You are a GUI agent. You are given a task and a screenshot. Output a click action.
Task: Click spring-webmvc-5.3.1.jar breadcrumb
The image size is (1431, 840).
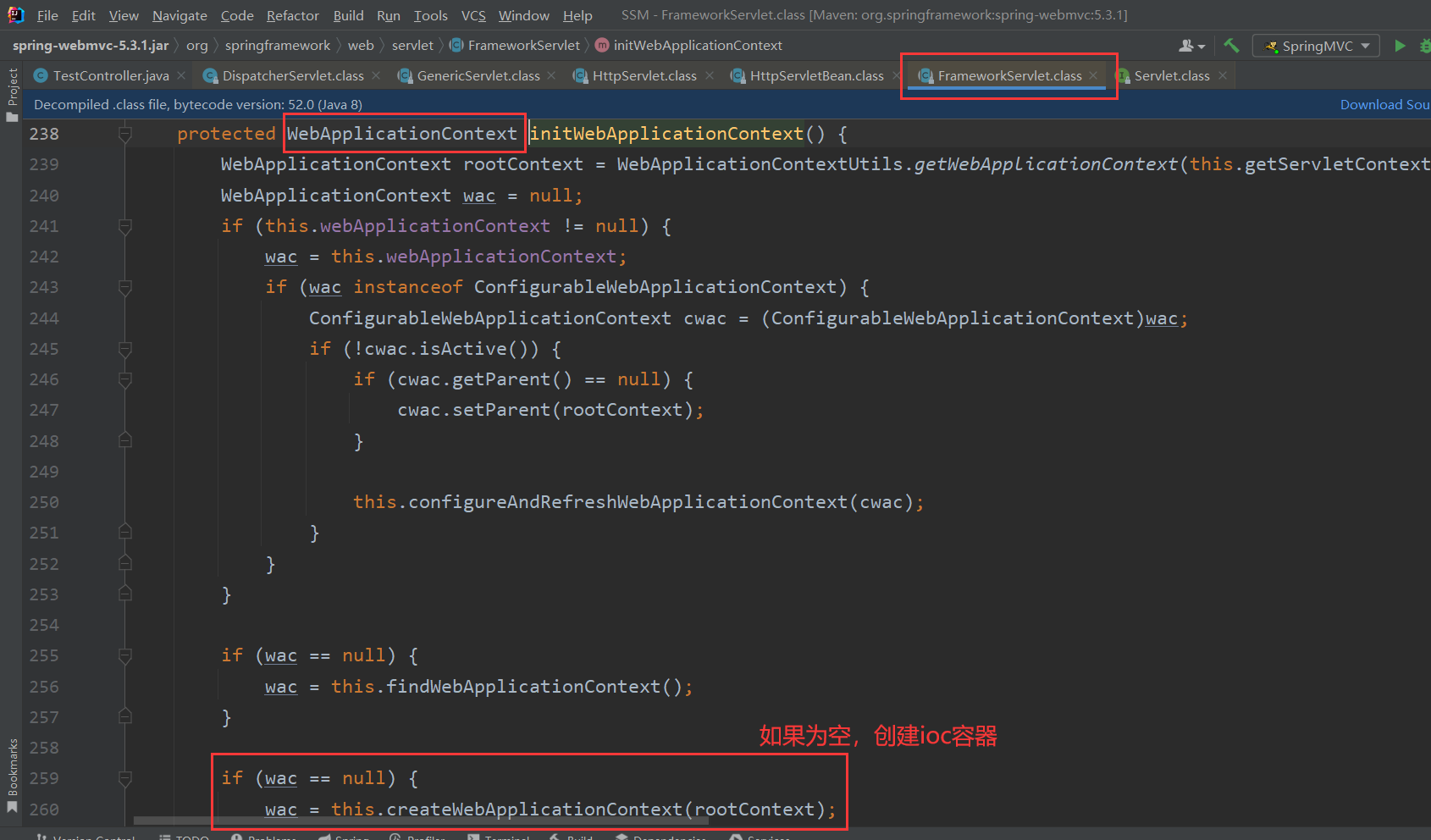(91, 45)
